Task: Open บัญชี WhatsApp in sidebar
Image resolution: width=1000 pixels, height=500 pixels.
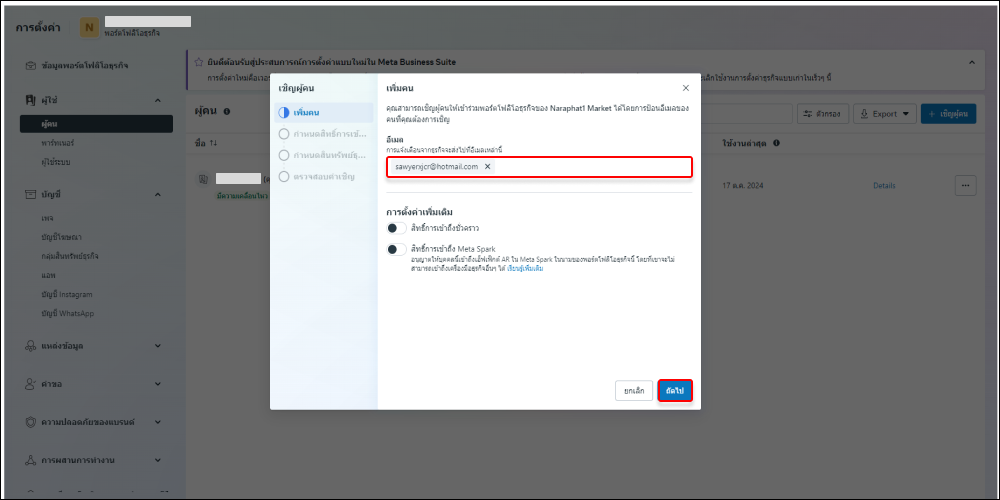Action: 68,313
